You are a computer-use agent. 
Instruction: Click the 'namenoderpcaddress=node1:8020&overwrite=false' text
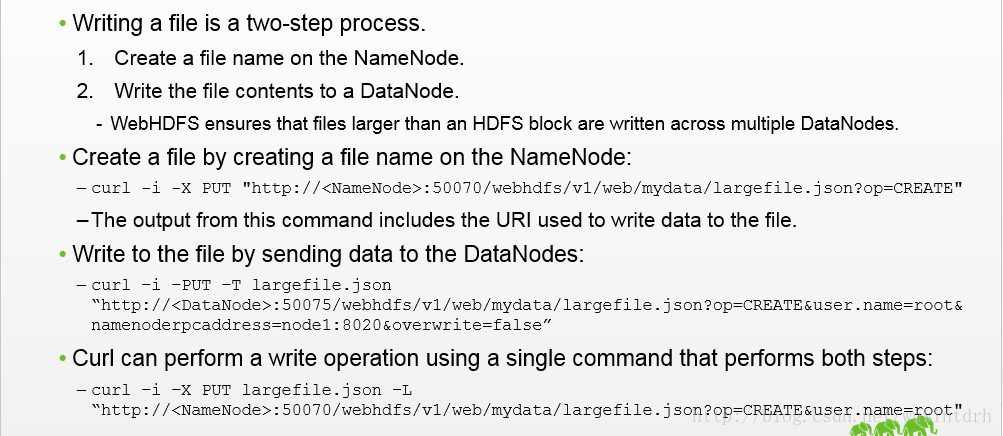(x=321, y=325)
